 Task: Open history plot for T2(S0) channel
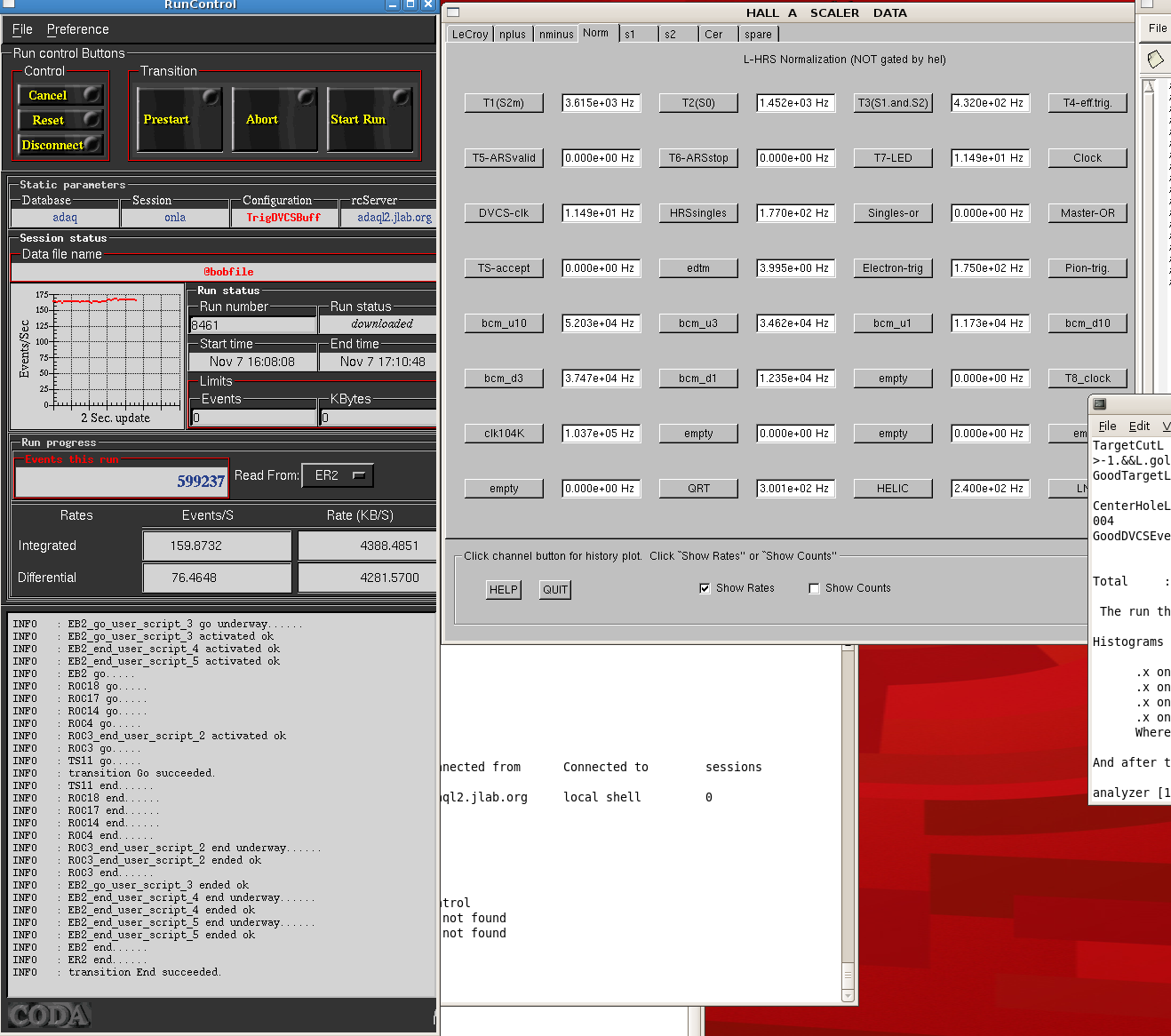pyautogui.click(x=698, y=103)
